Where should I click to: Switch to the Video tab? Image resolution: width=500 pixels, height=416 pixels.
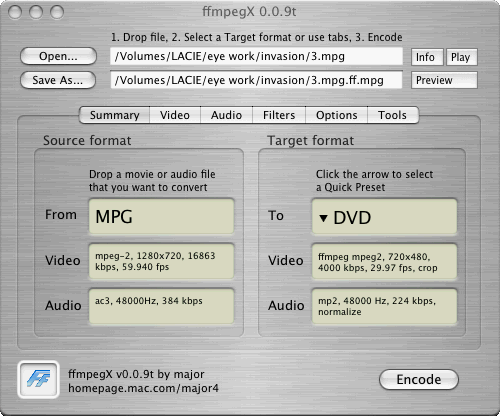[175, 115]
